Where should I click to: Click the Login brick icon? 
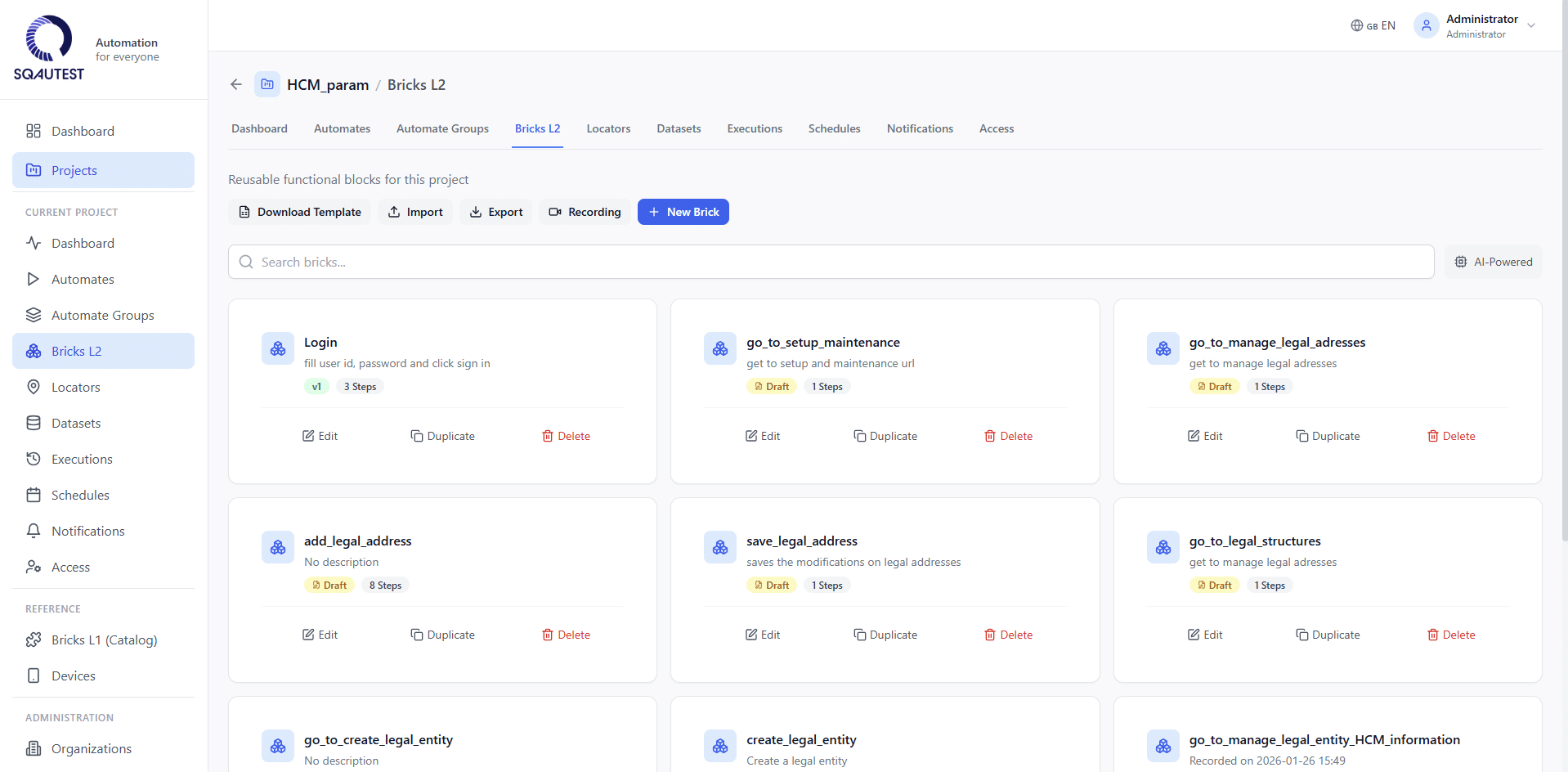point(278,348)
